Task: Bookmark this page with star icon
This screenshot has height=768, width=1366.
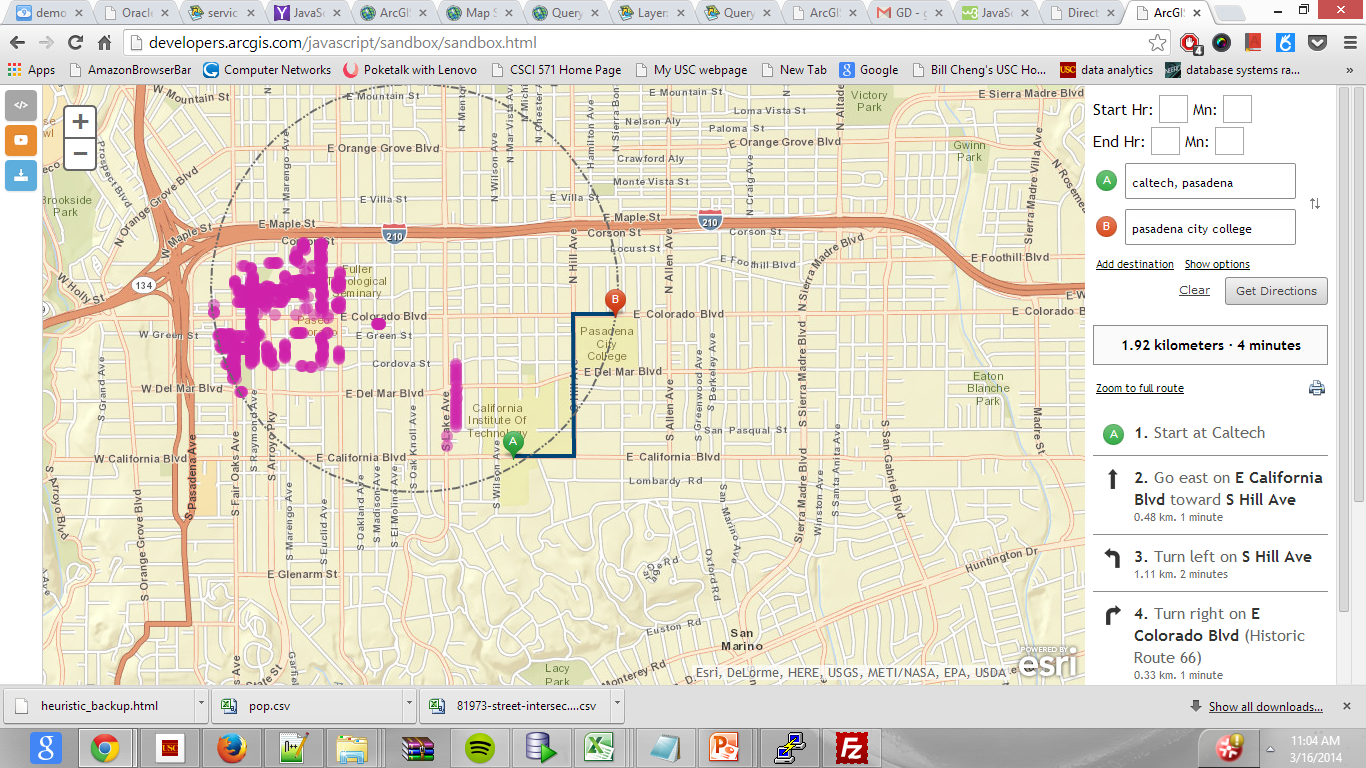Action: click(x=1157, y=43)
